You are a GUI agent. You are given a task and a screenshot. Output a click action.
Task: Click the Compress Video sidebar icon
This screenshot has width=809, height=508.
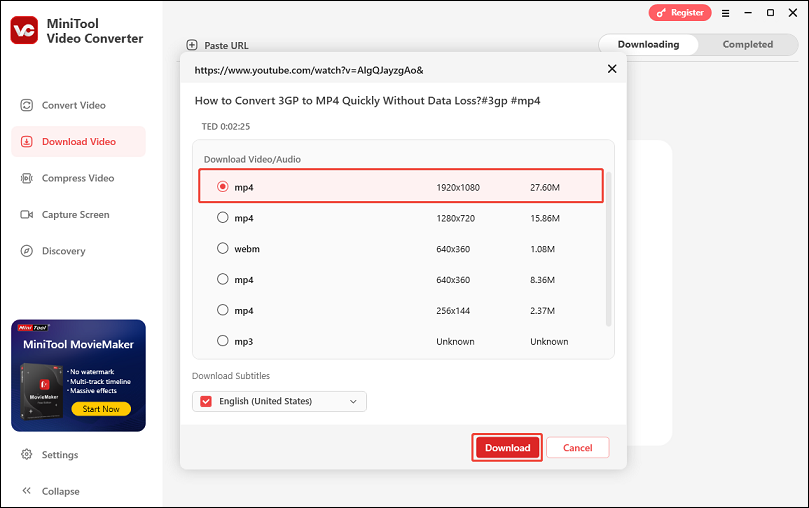[26, 178]
